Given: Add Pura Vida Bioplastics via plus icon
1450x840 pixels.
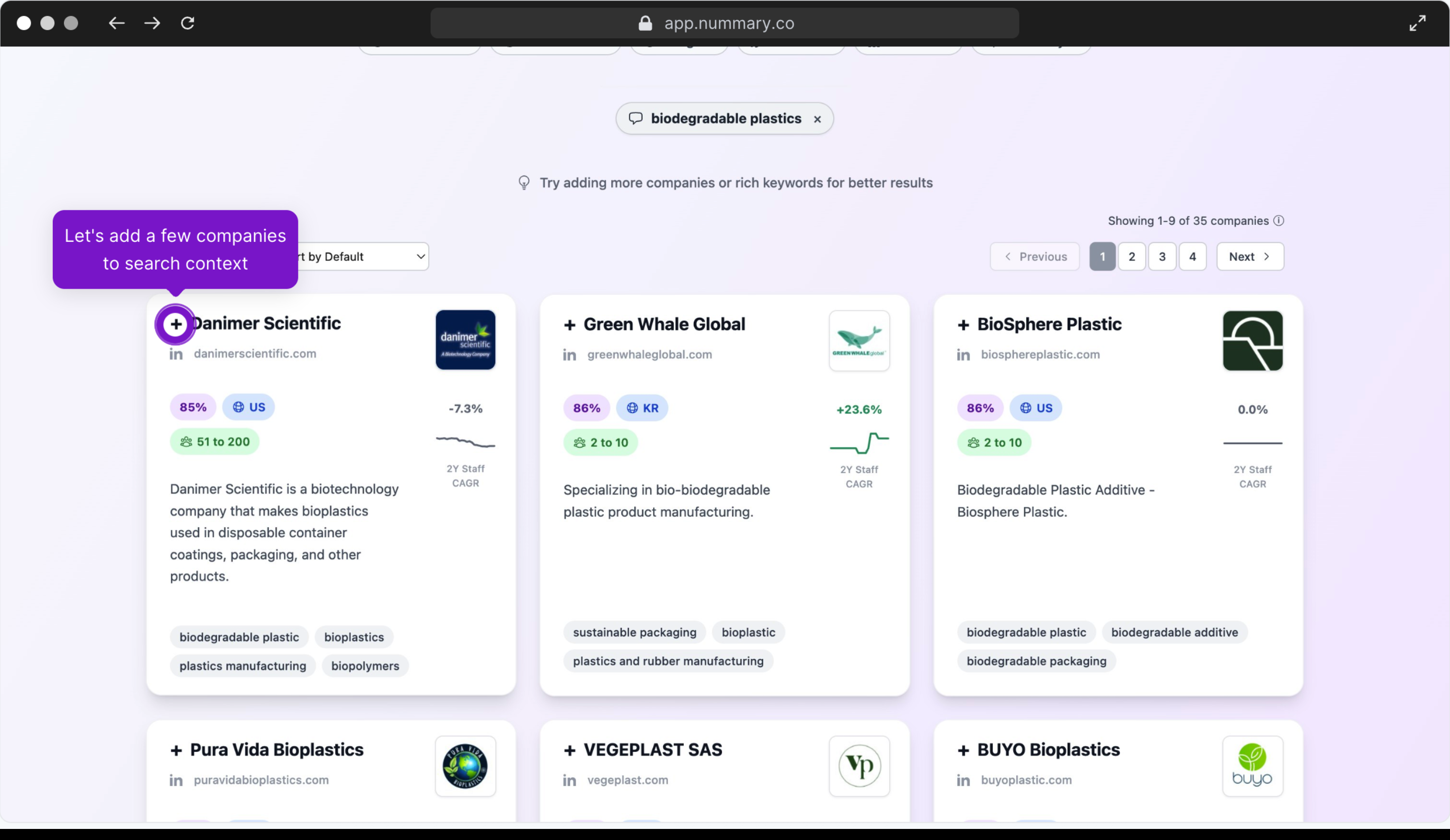Looking at the screenshot, I should 176,750.
